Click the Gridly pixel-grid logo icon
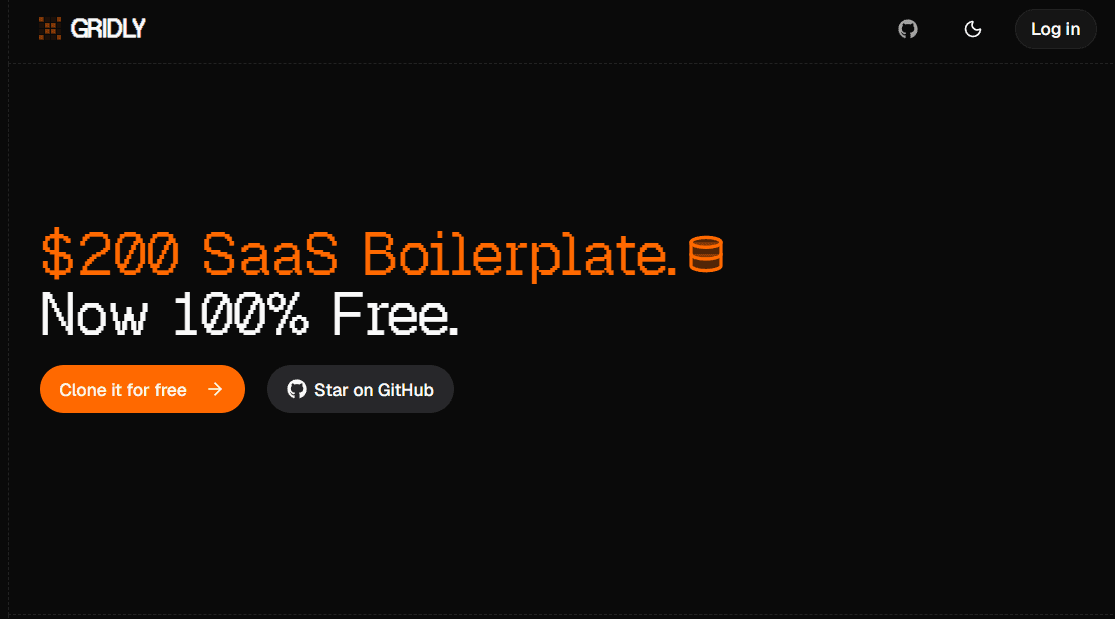Screen dimensions: 1115x619 [50, 28]
